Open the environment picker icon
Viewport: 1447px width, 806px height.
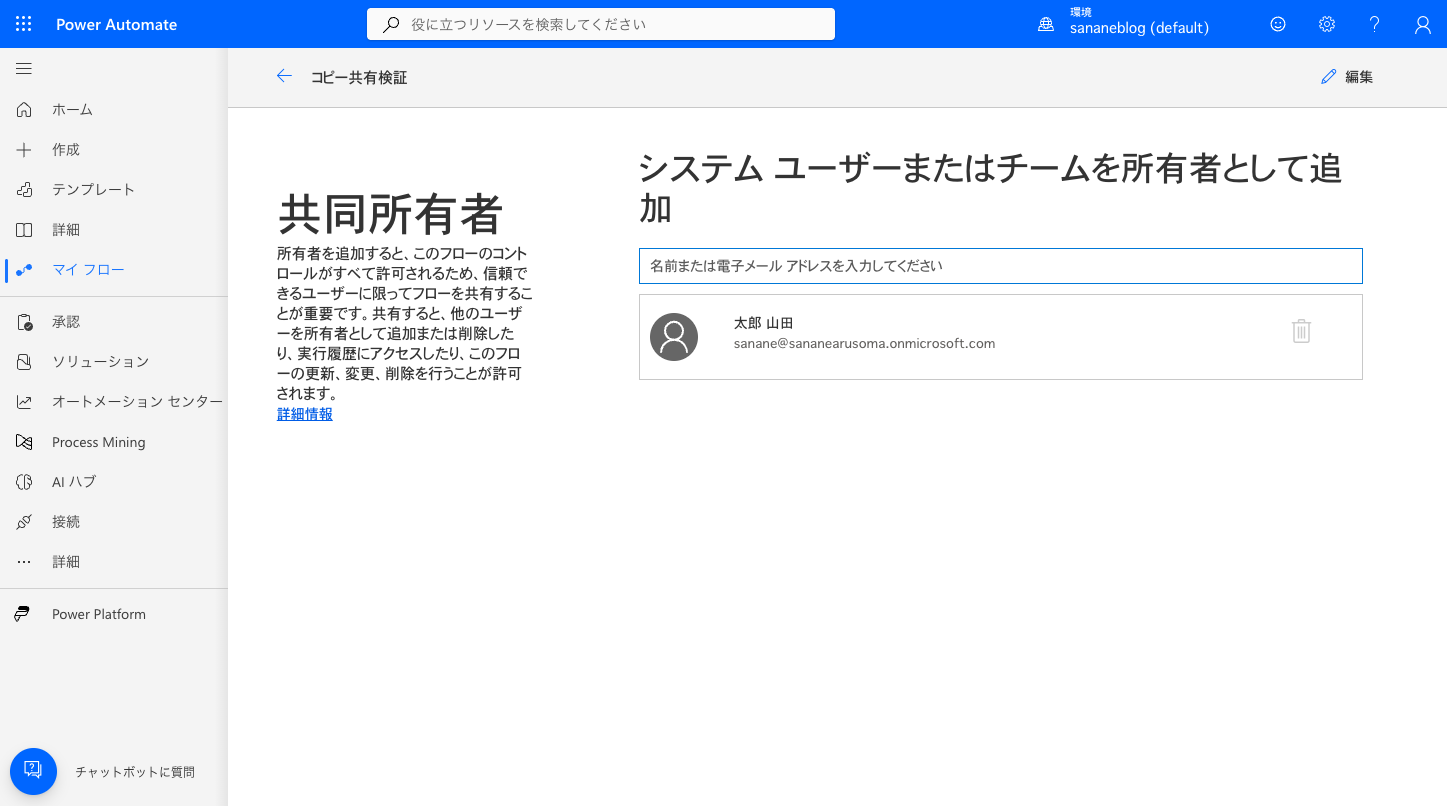pyautogui.click(x=1046, y=24)
